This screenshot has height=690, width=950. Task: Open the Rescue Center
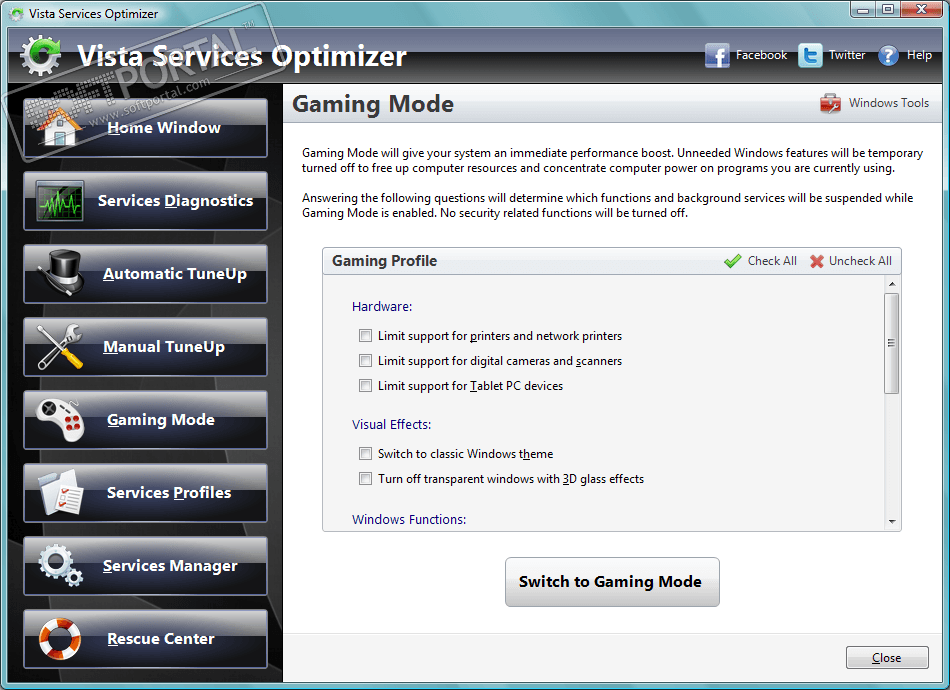pos(145,639)
